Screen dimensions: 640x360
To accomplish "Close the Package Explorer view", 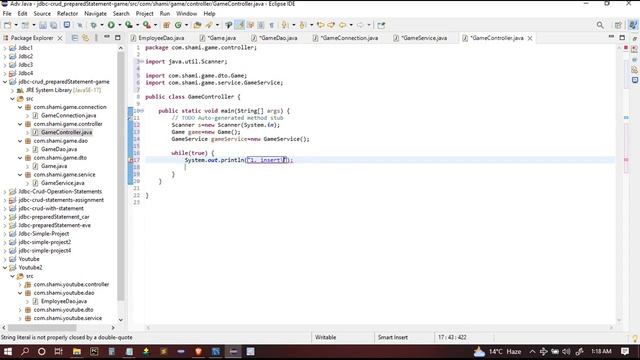I will [60, 38].
